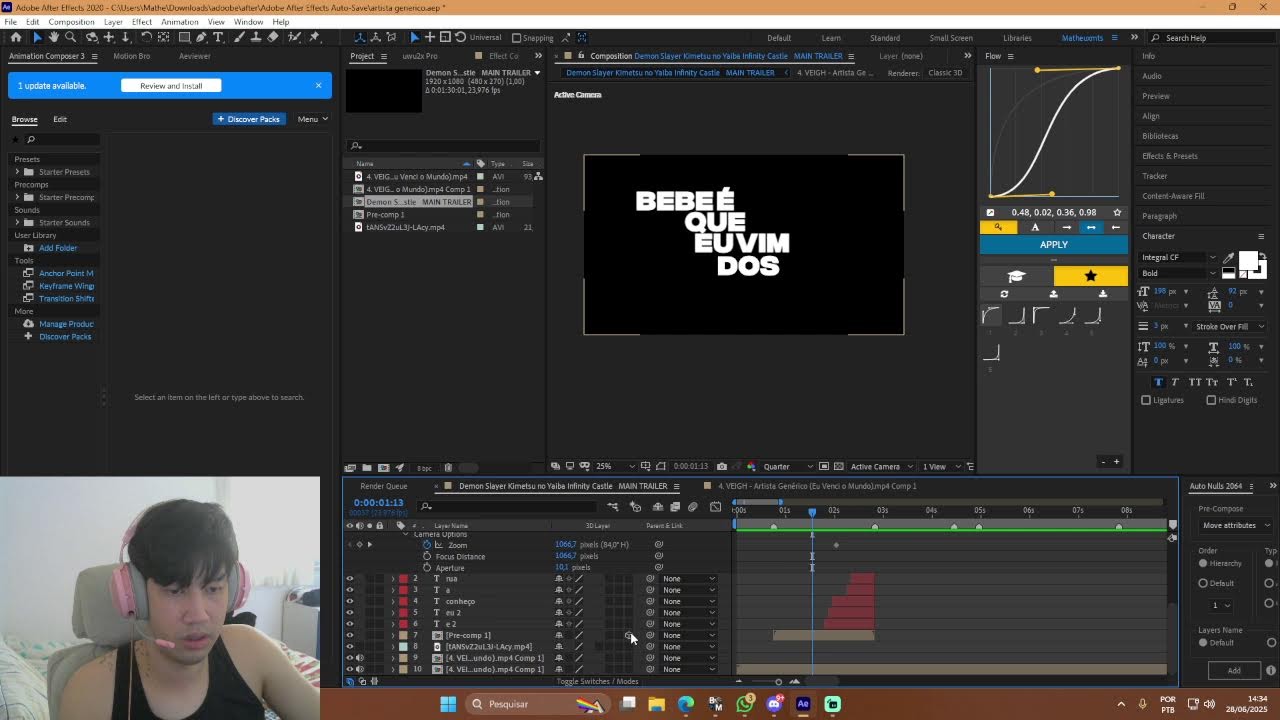Pick the eyedropper in Character panel

point(1229,257)
